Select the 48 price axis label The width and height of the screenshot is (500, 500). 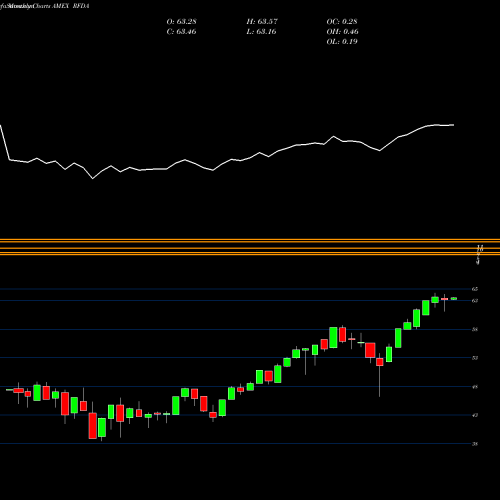point(475,387)
